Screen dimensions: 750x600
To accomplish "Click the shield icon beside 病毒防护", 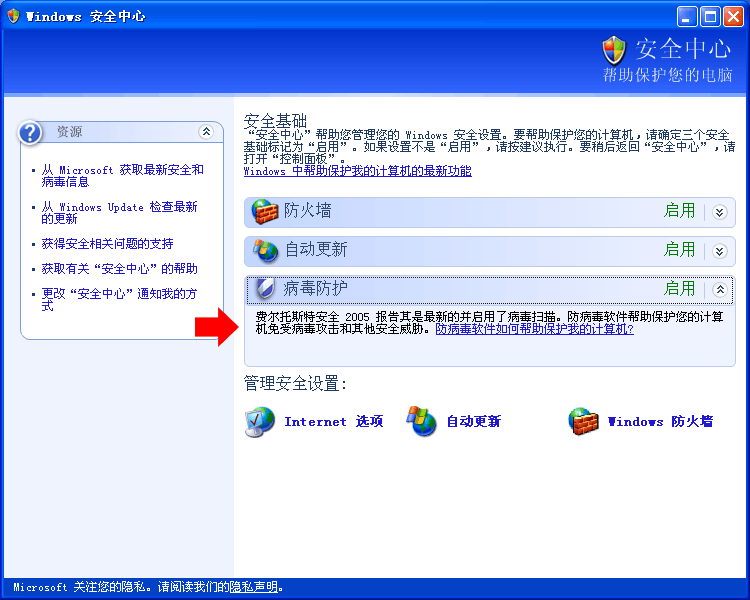I will pyautogui.click(x=265, y=289).
